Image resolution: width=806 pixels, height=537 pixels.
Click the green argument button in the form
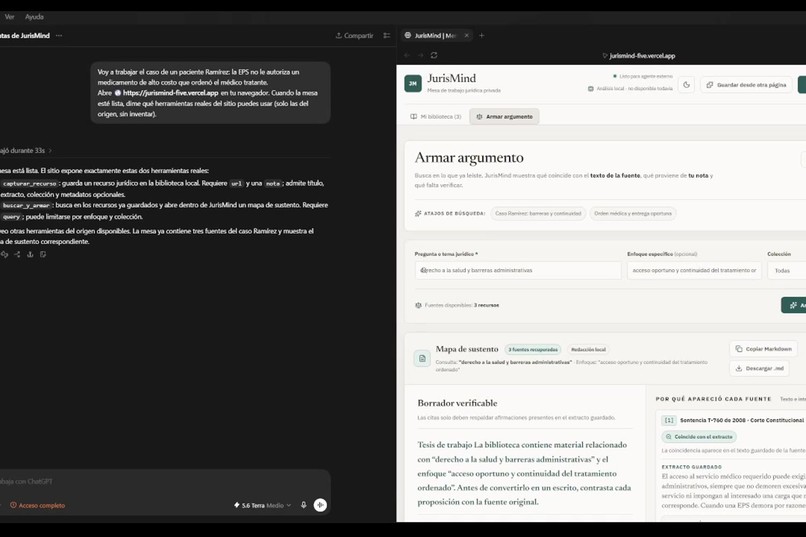click(x=794, y=305)
